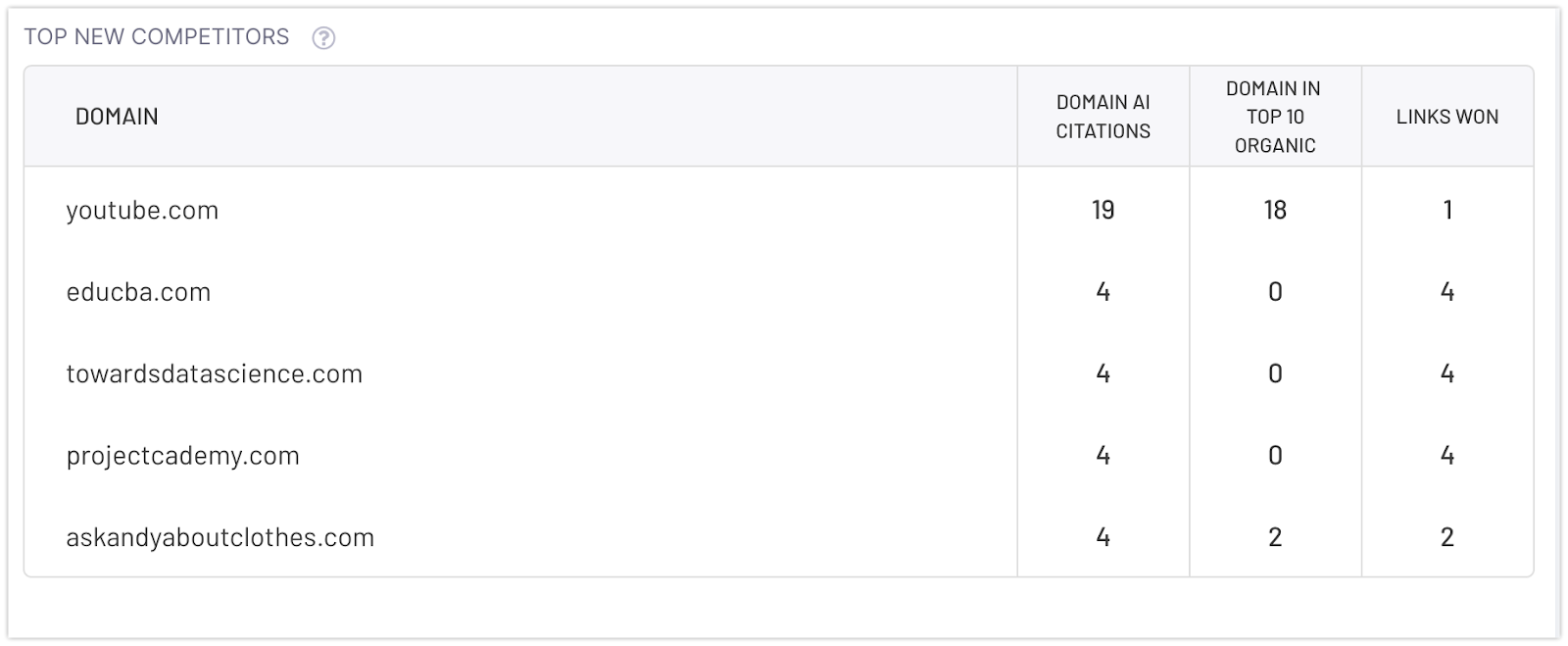Sort by Domain In Top 10 Organic header

click(1274, 117)
